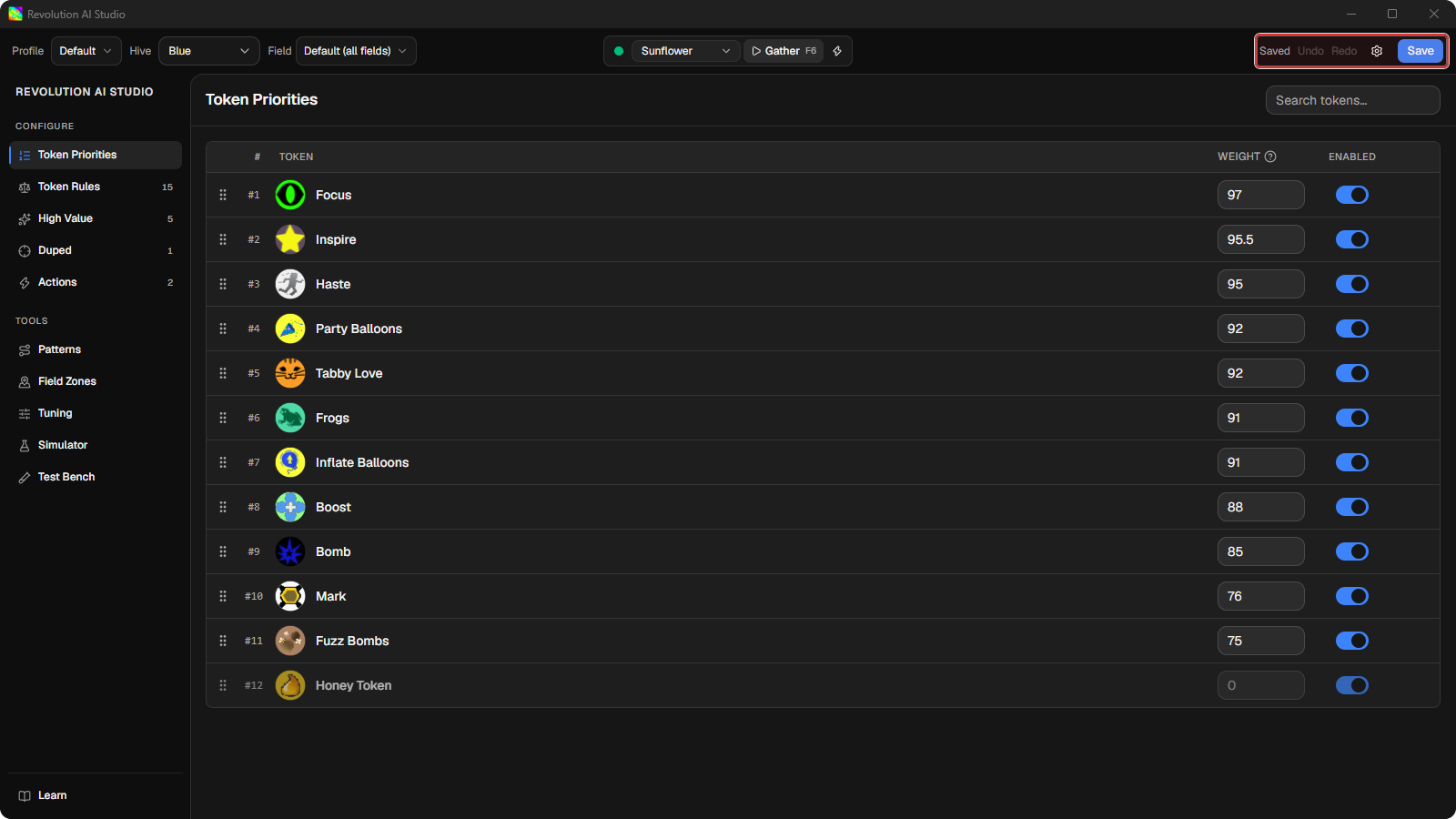Viewport: 1456px width, 819px height.
Task: Click the drag handle on Tabby Love row
Action: coord(223,373)
